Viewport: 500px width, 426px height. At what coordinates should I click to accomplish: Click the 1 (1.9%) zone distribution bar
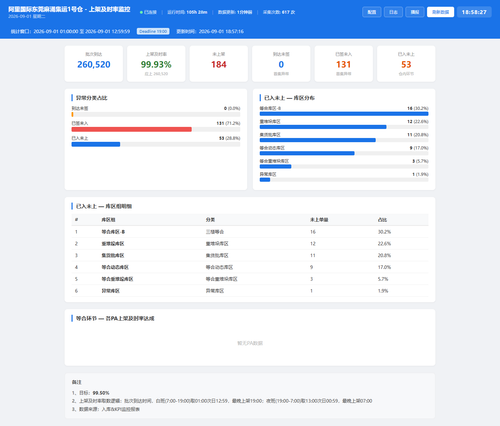click(344, 180)
